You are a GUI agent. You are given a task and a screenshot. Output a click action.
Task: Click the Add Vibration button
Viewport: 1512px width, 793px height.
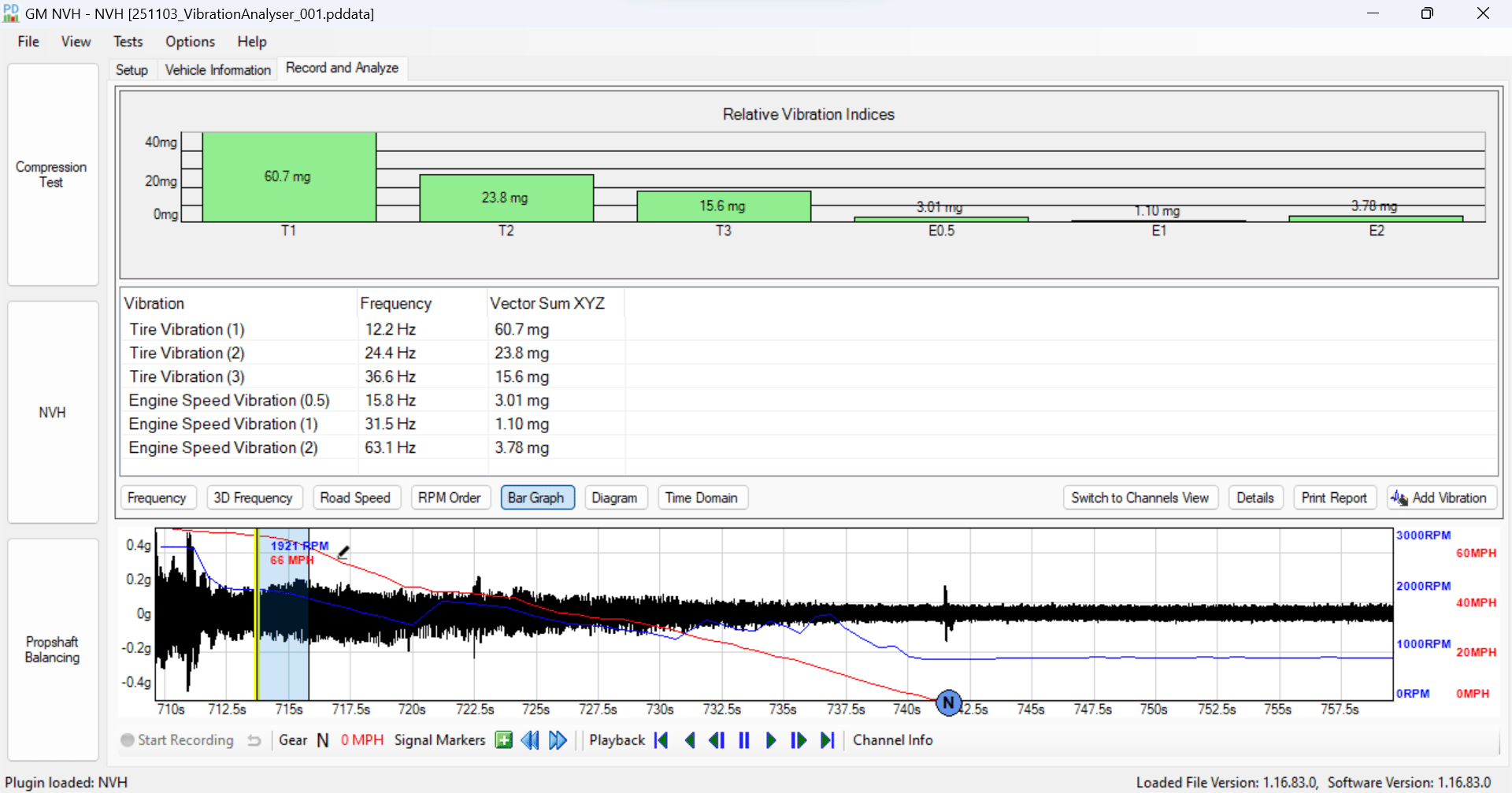1440,498
